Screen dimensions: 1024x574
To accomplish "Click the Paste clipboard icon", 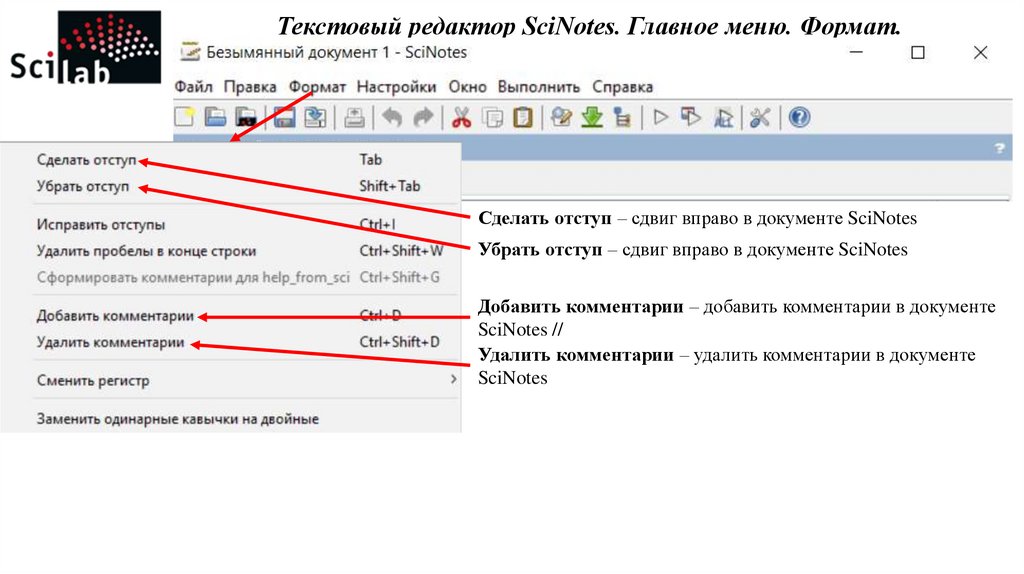I will tap(522, 118).
